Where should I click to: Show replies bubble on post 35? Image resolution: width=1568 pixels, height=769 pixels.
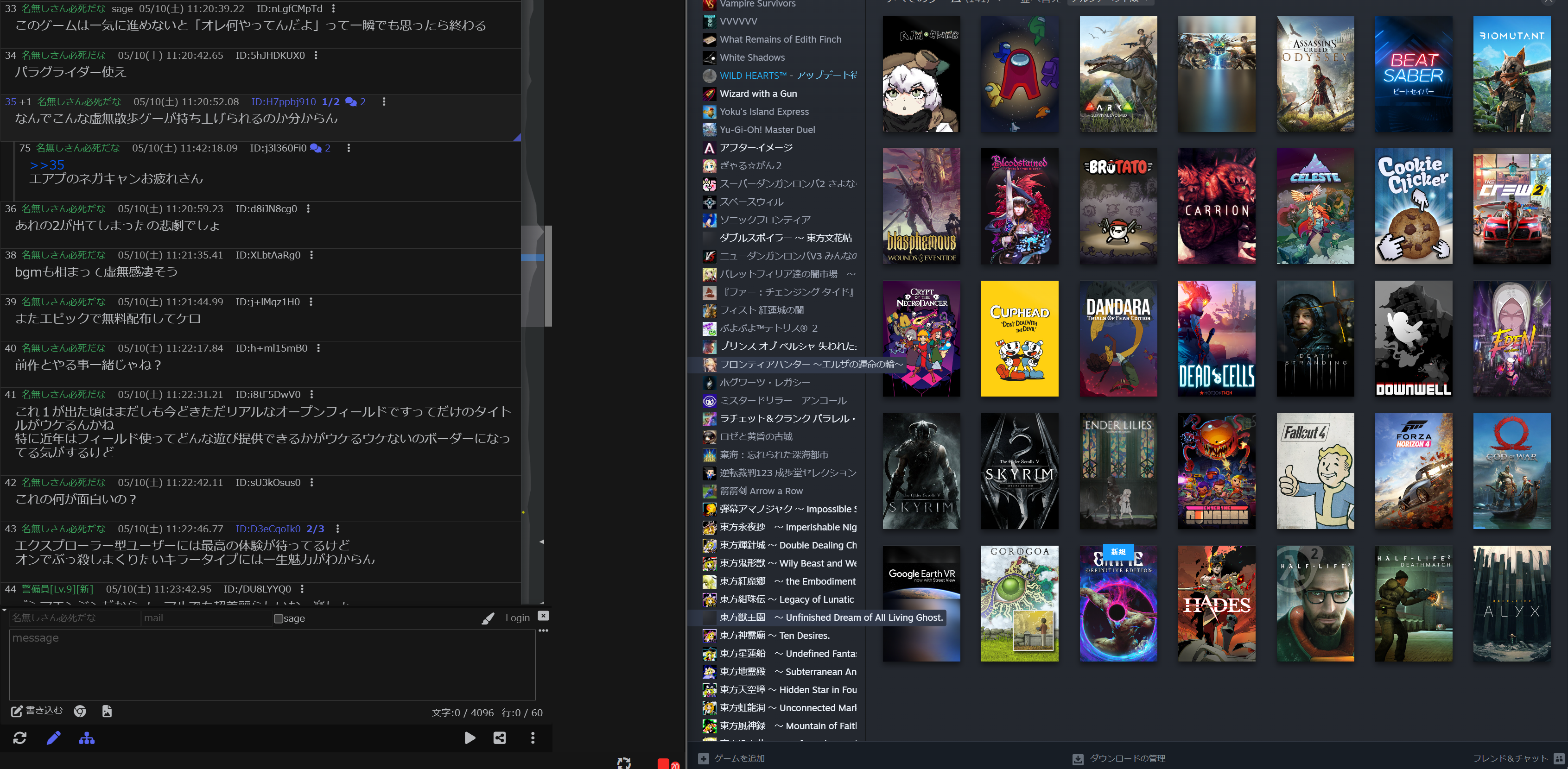pos(355,101)
